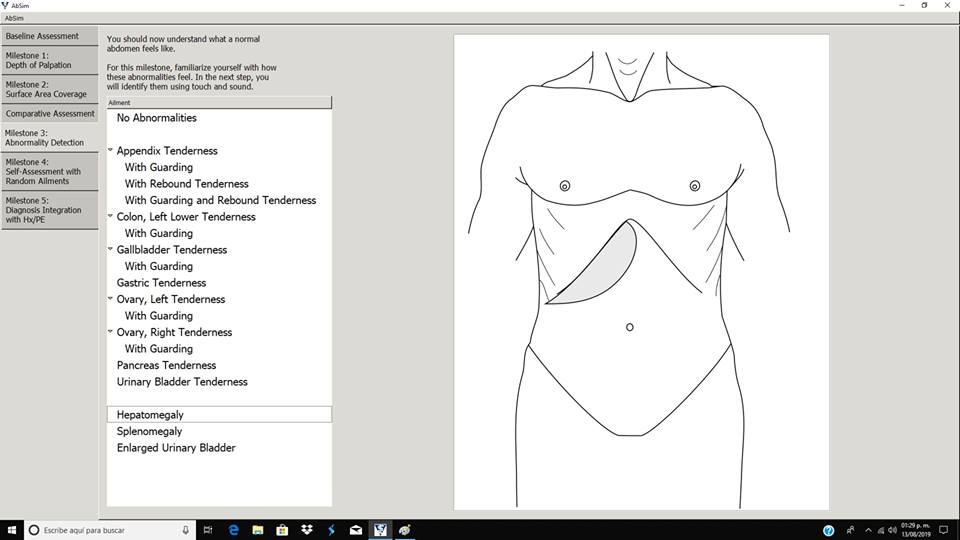Click the Windows search box
The width and height of the screenshot is (960, 540).
(110, 530)
